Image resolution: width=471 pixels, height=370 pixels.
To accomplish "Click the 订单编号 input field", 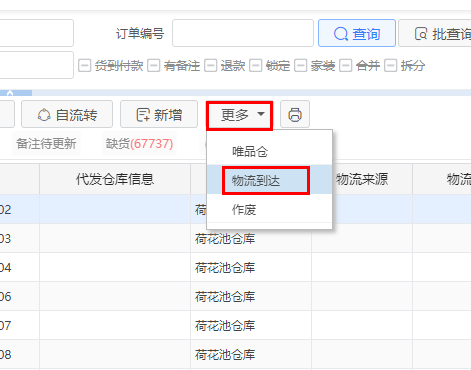I will tap(243, 33).
